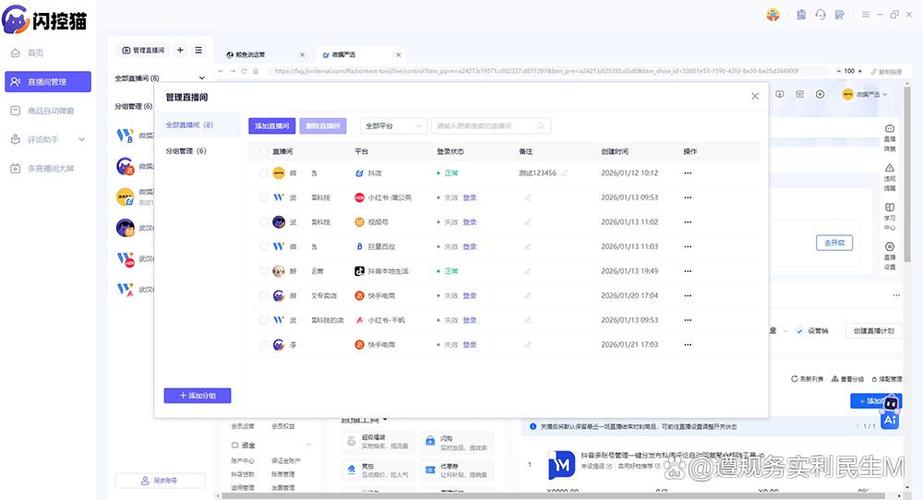Image resolution: width=923 pixels, height=500 pixels.
Task: Toggle the select-all checkbox in table header
Action: point(264,151)
